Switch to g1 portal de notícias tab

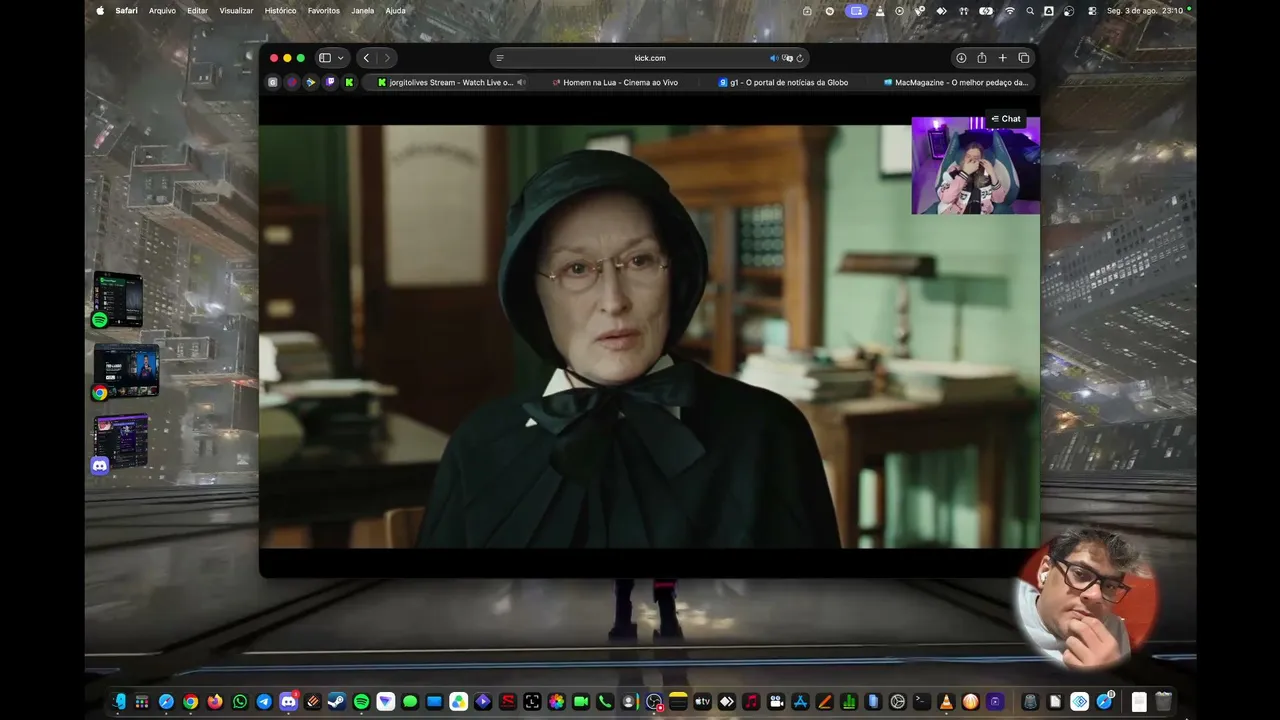click(x=783, y=82)
